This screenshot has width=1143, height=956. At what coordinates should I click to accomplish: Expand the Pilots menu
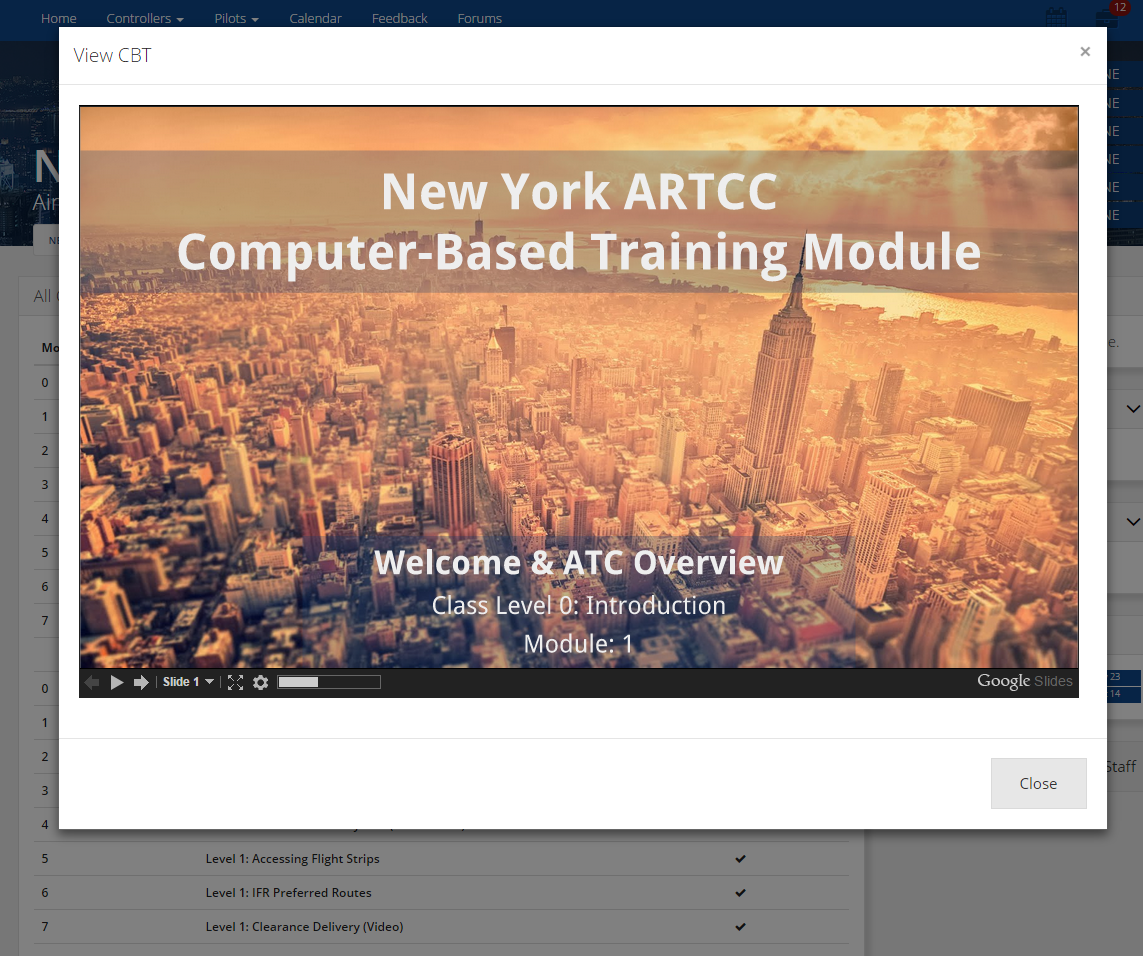236,18
